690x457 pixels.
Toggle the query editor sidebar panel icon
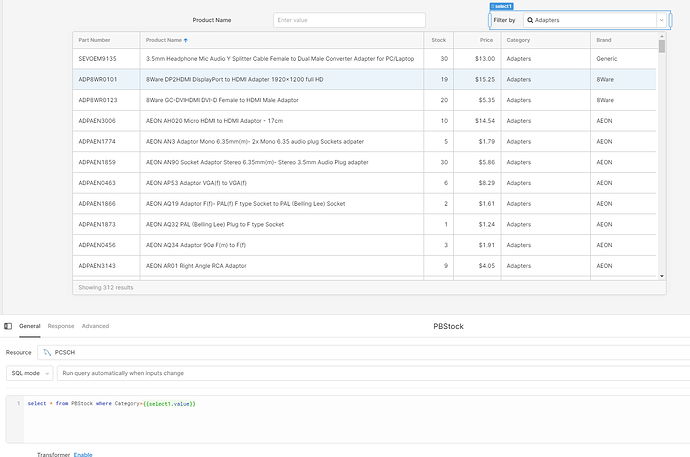click(8, 326)
